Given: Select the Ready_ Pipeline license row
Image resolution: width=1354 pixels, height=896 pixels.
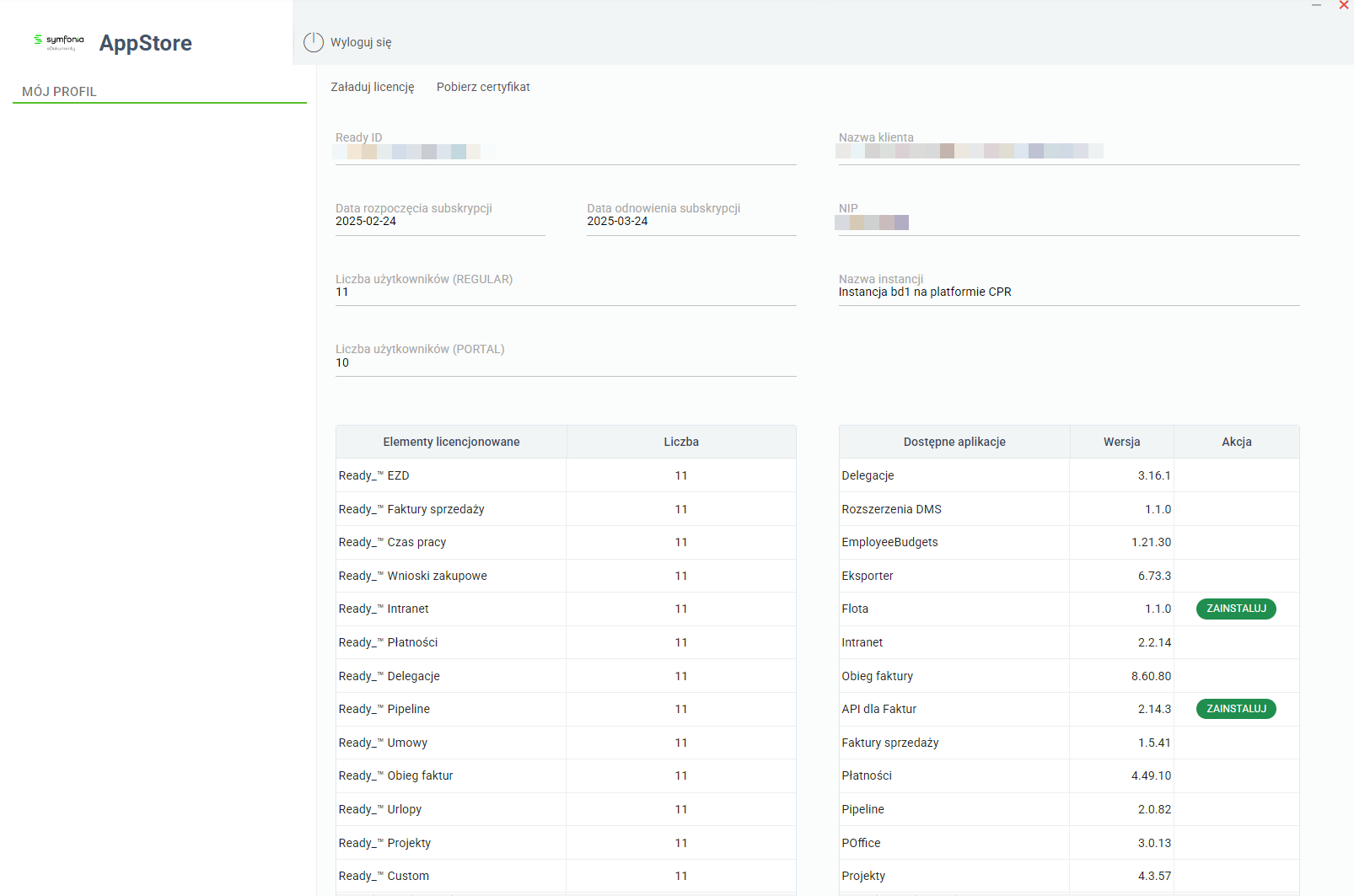Looking at the screenshot, I should pyautogui.click(x=566, y=709).
